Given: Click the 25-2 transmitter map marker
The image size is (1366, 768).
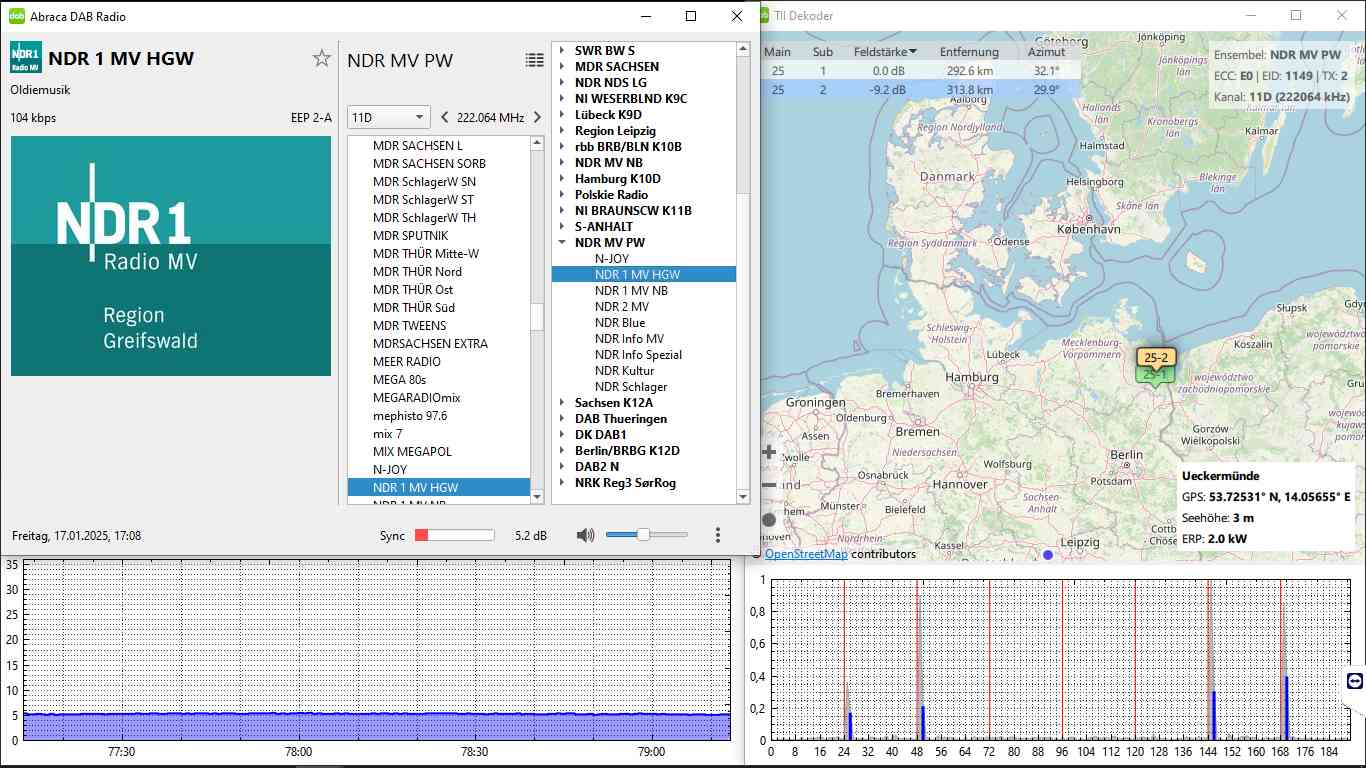Looking at the screenshot, I should [1156, 357].
